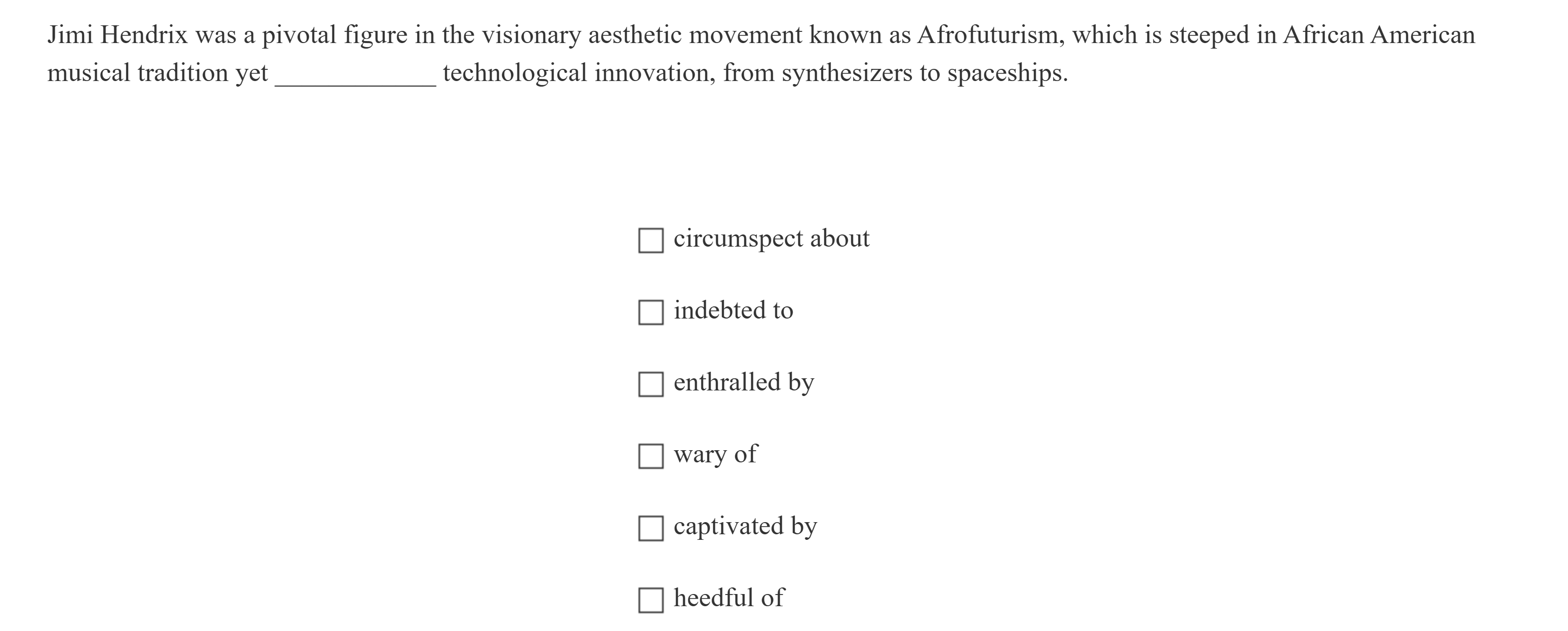Check the 'captivated by' checkbox
The image size is (1568, 631).
(x=651, y=528)
